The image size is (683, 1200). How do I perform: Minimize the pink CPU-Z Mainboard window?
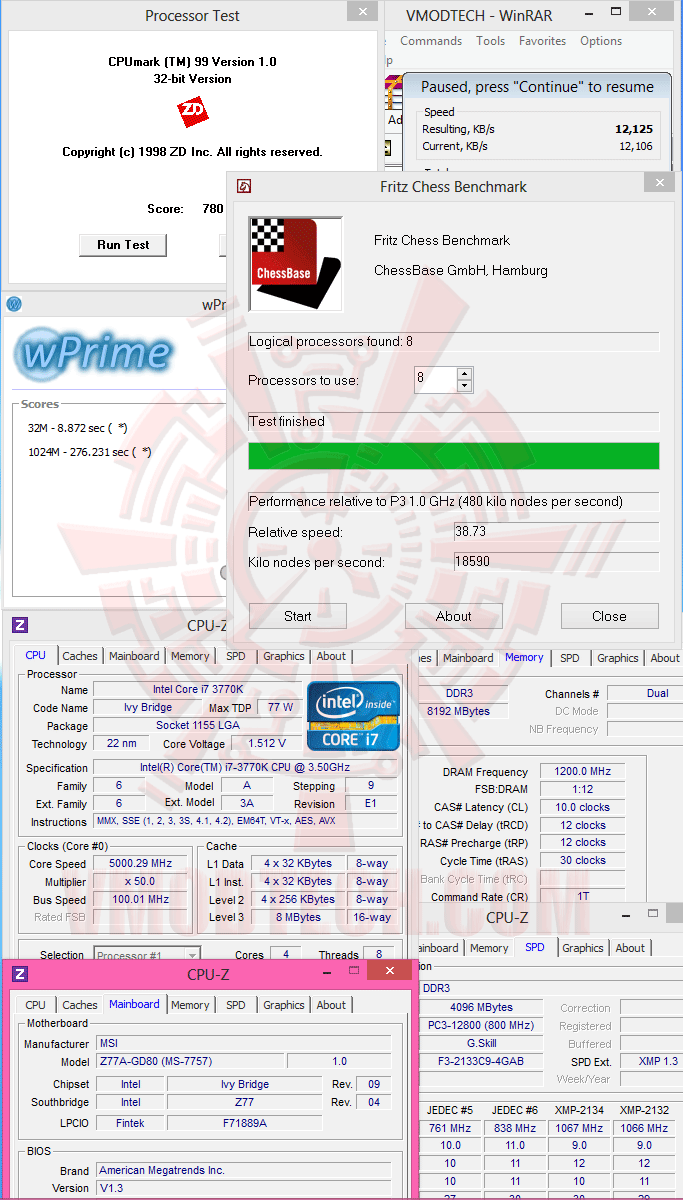[326, 971]
